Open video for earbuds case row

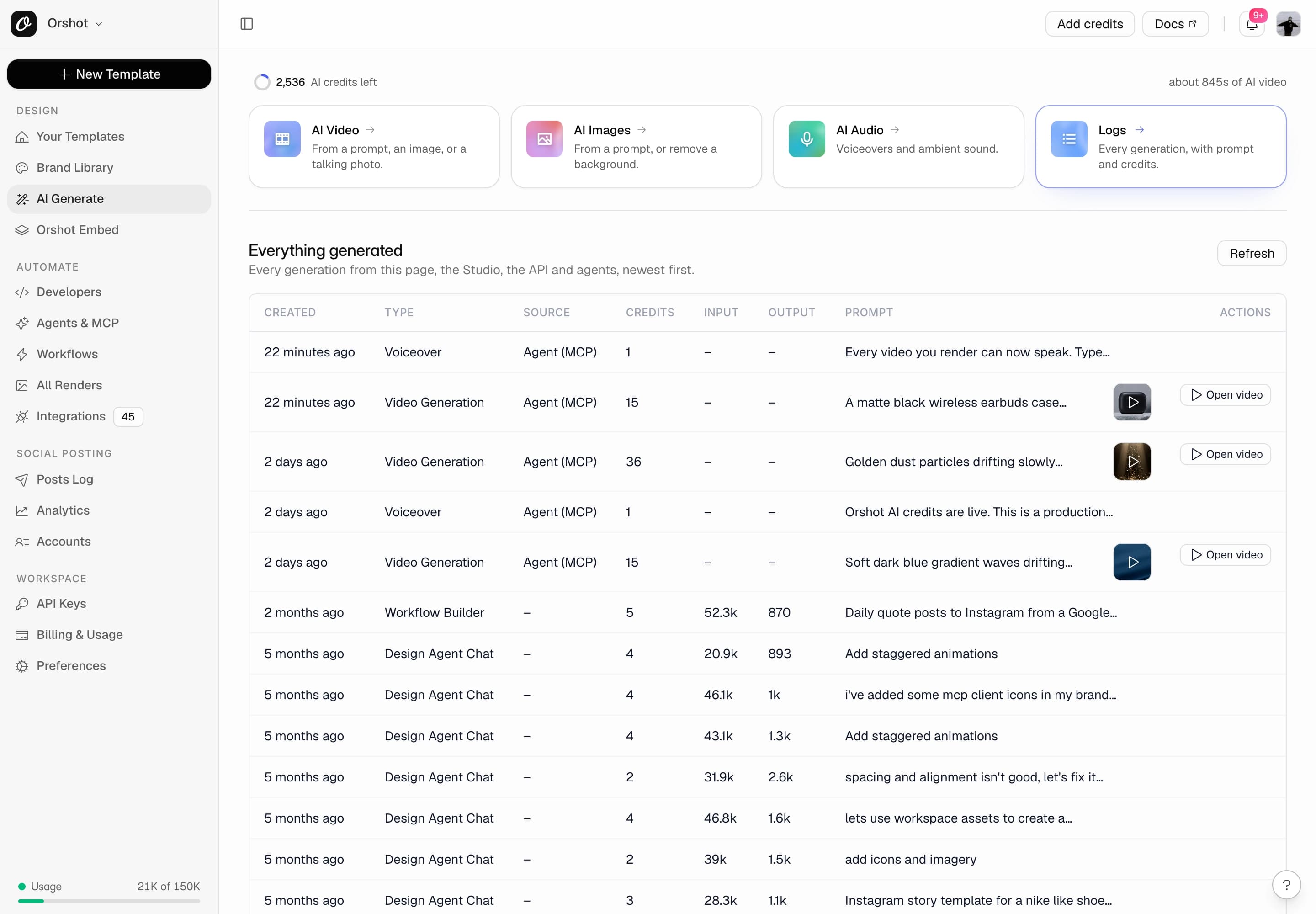[x=1225, y=394]
